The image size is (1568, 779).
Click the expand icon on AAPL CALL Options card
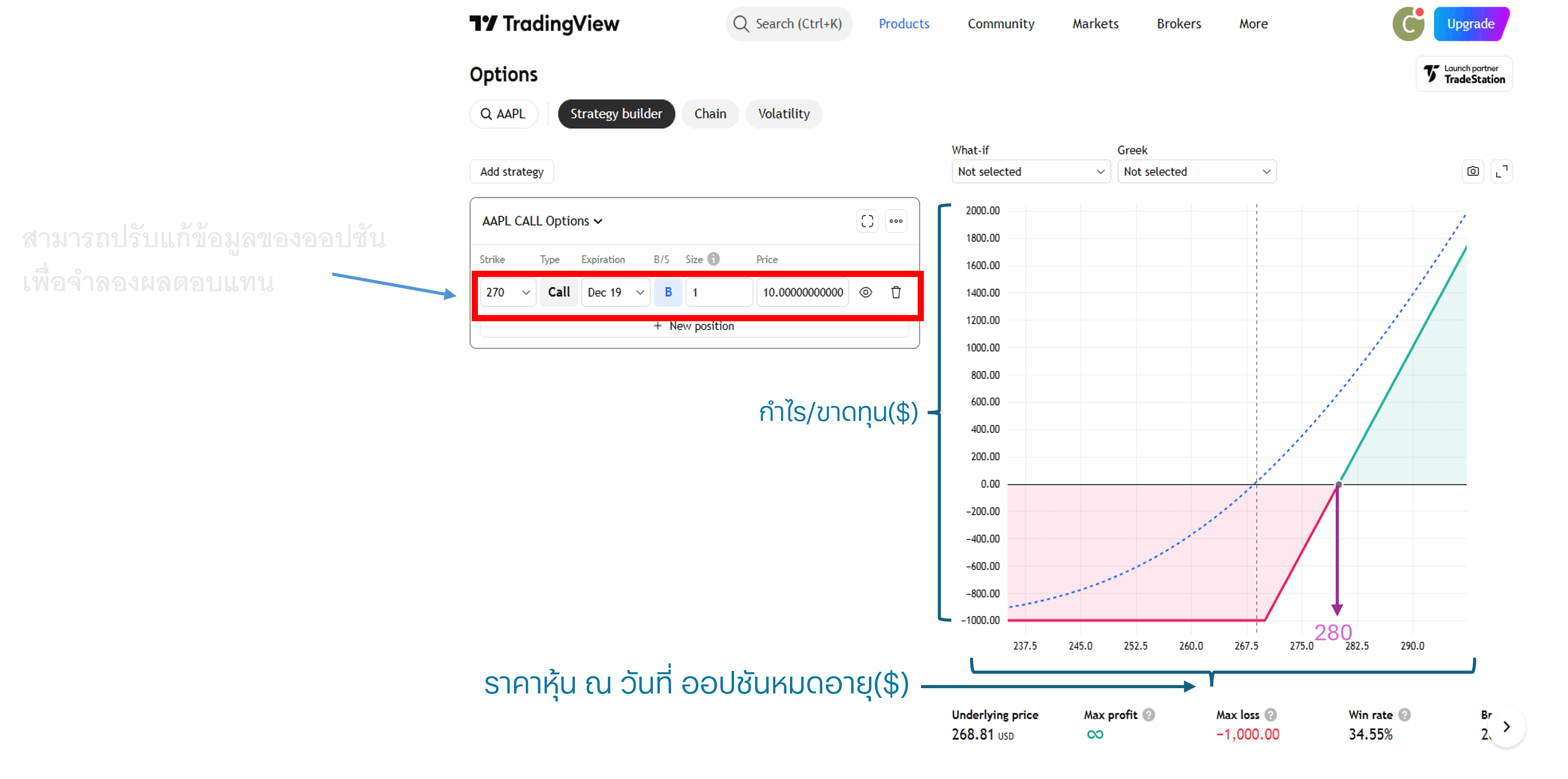click(x=867, y=221)
